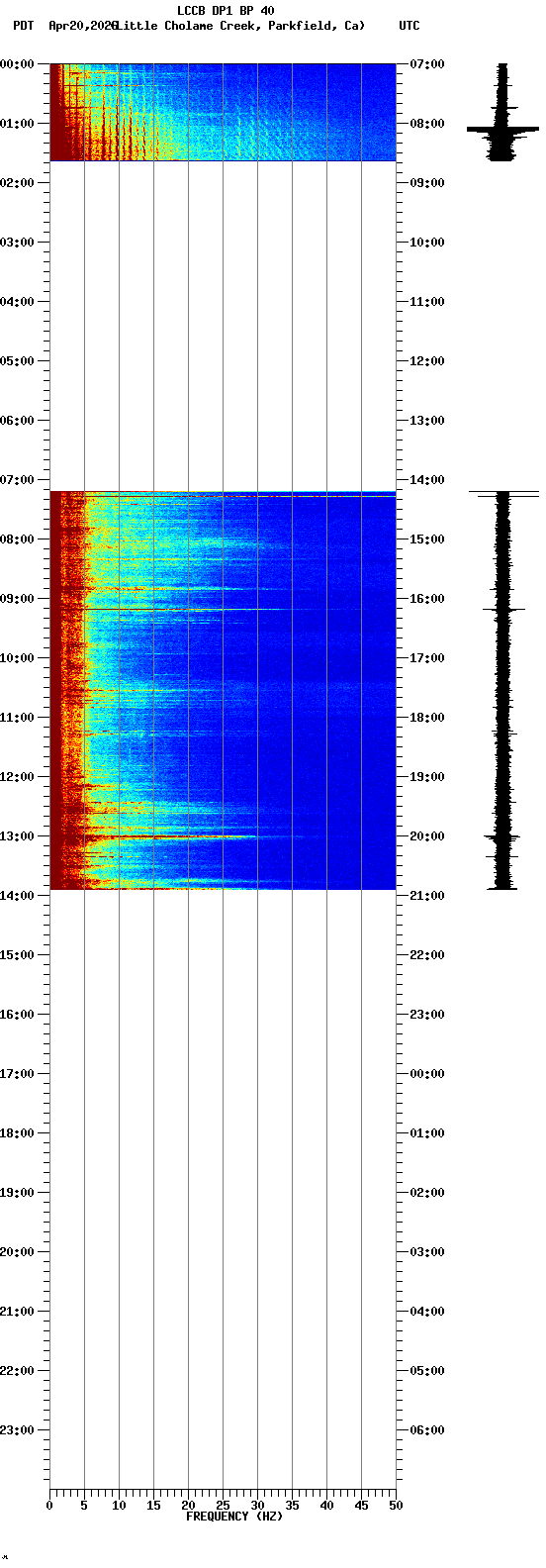Click the "20:00" PDT axis label on the left

tap(18, 1252)
